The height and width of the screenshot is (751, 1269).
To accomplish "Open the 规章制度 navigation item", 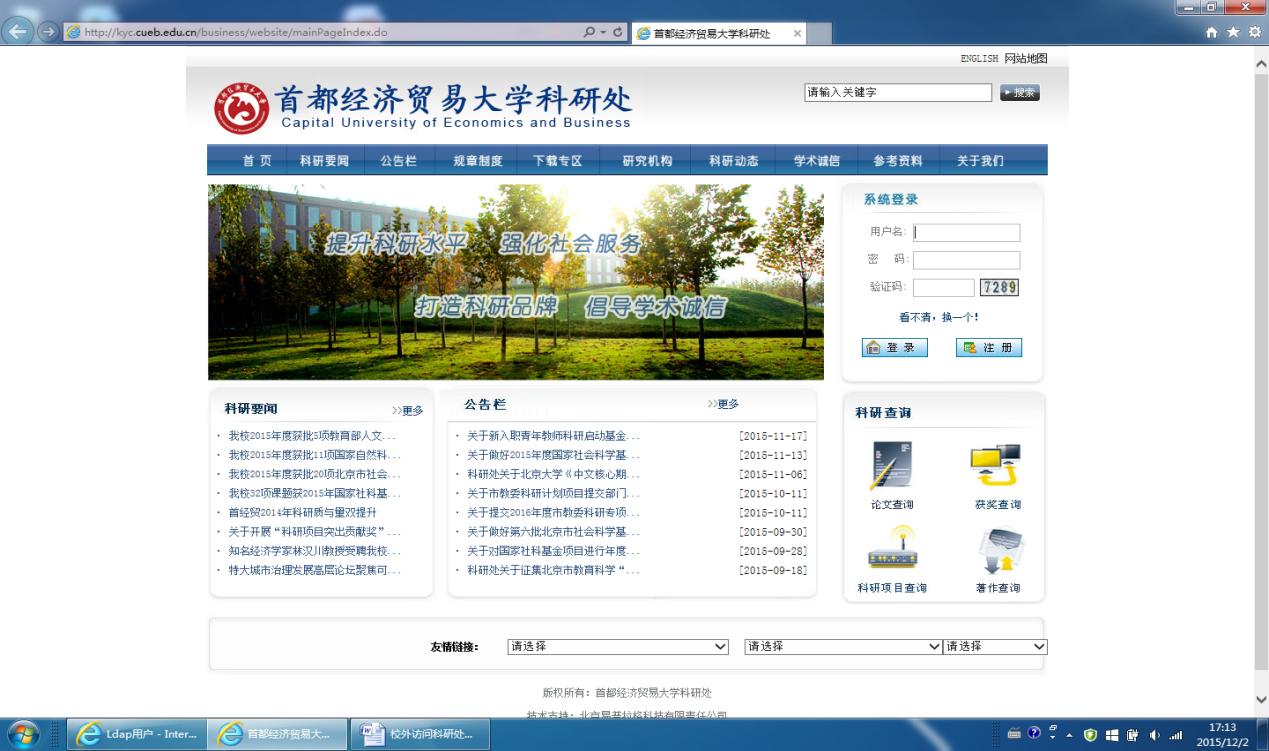I will pyautogui.click(x=477, y=161).
